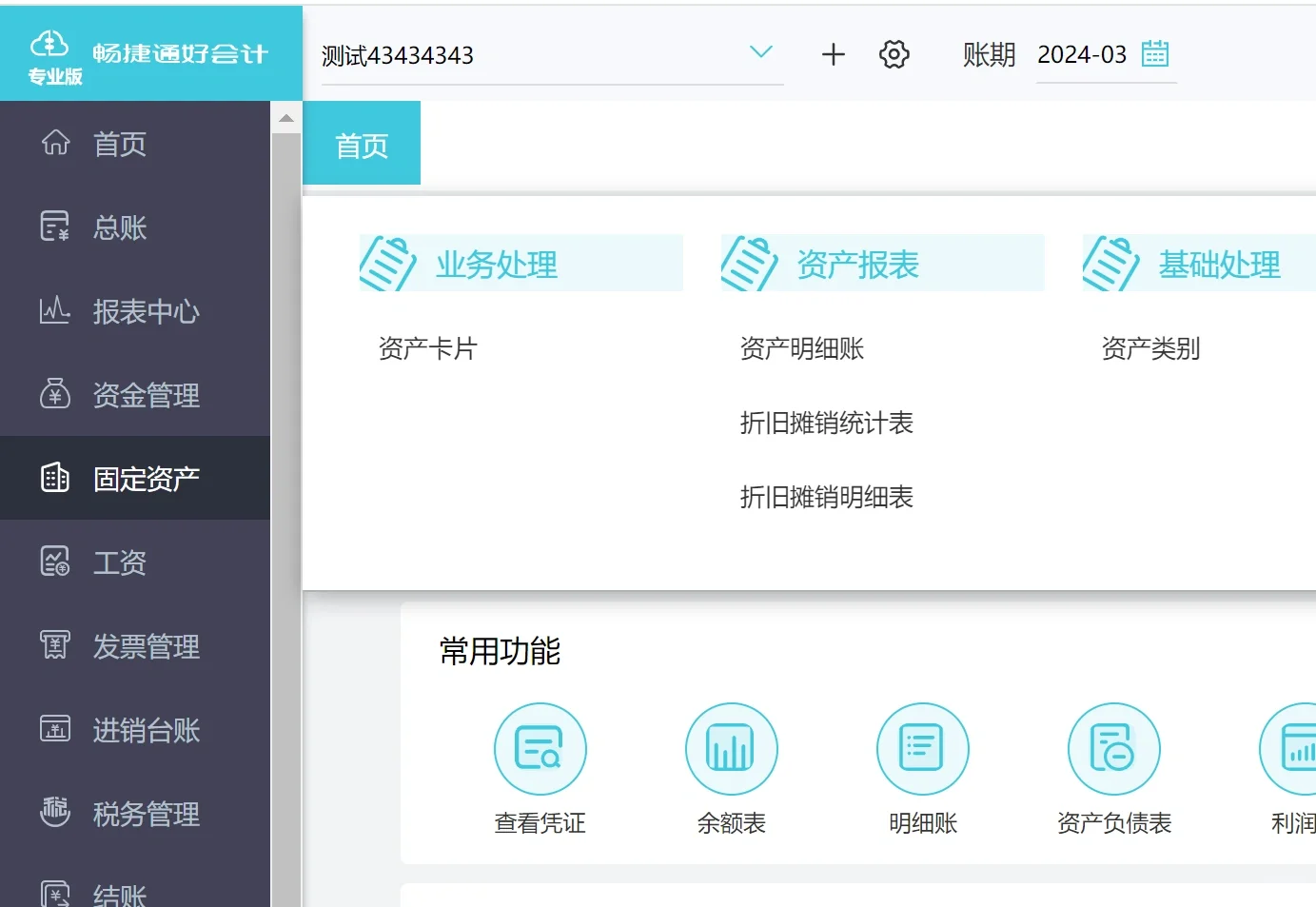Click the 资产报表 clipboard icon
Screen dimensions: 1316x907
point(750,264)
